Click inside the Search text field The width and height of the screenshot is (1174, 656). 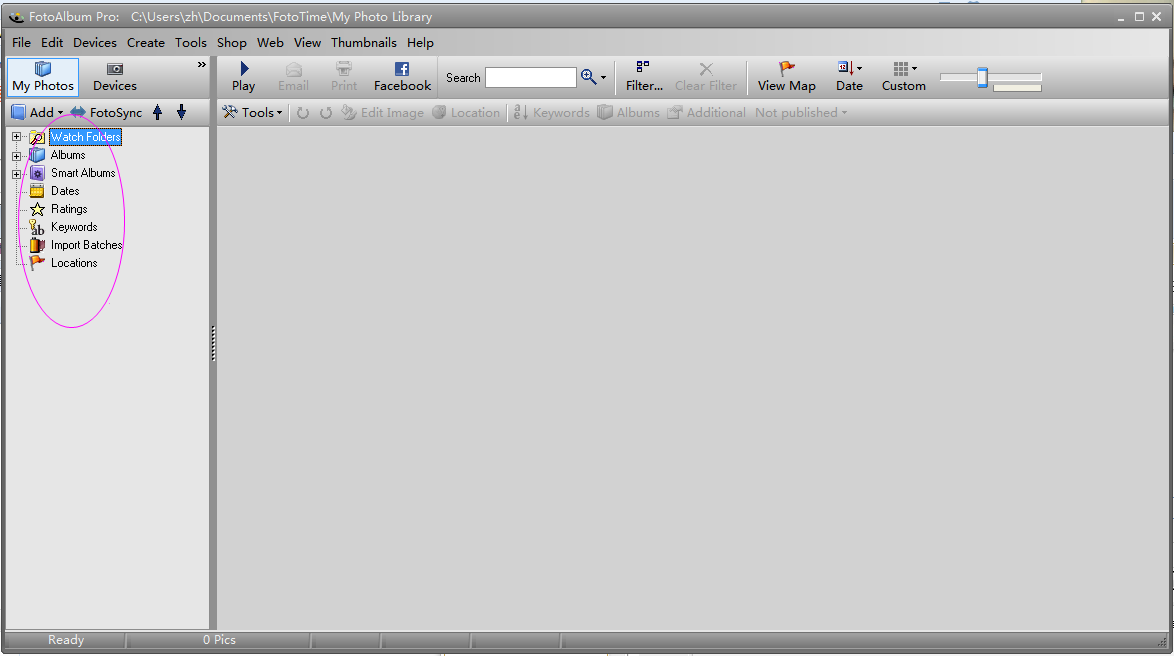(531, 77)
